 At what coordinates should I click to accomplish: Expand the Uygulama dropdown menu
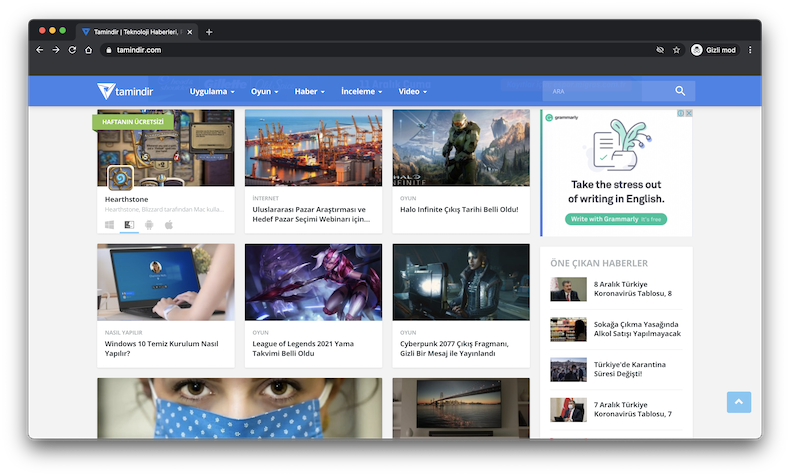click(212, 91)
